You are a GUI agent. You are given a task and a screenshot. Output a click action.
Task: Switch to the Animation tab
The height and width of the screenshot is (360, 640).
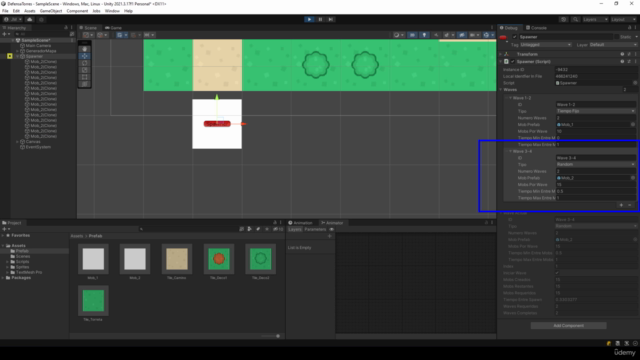tap(300, 223)
